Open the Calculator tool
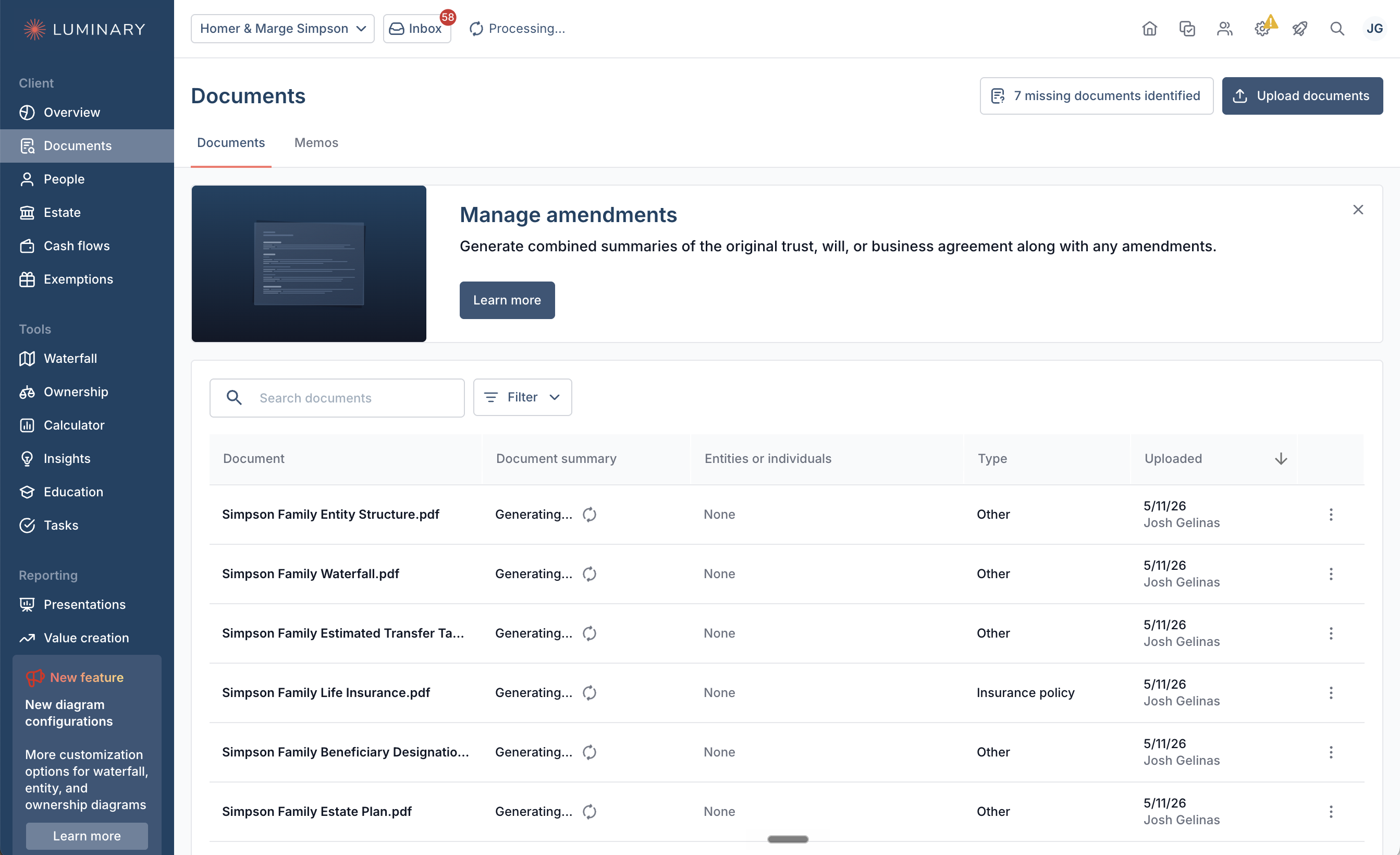 coord(87,425)
